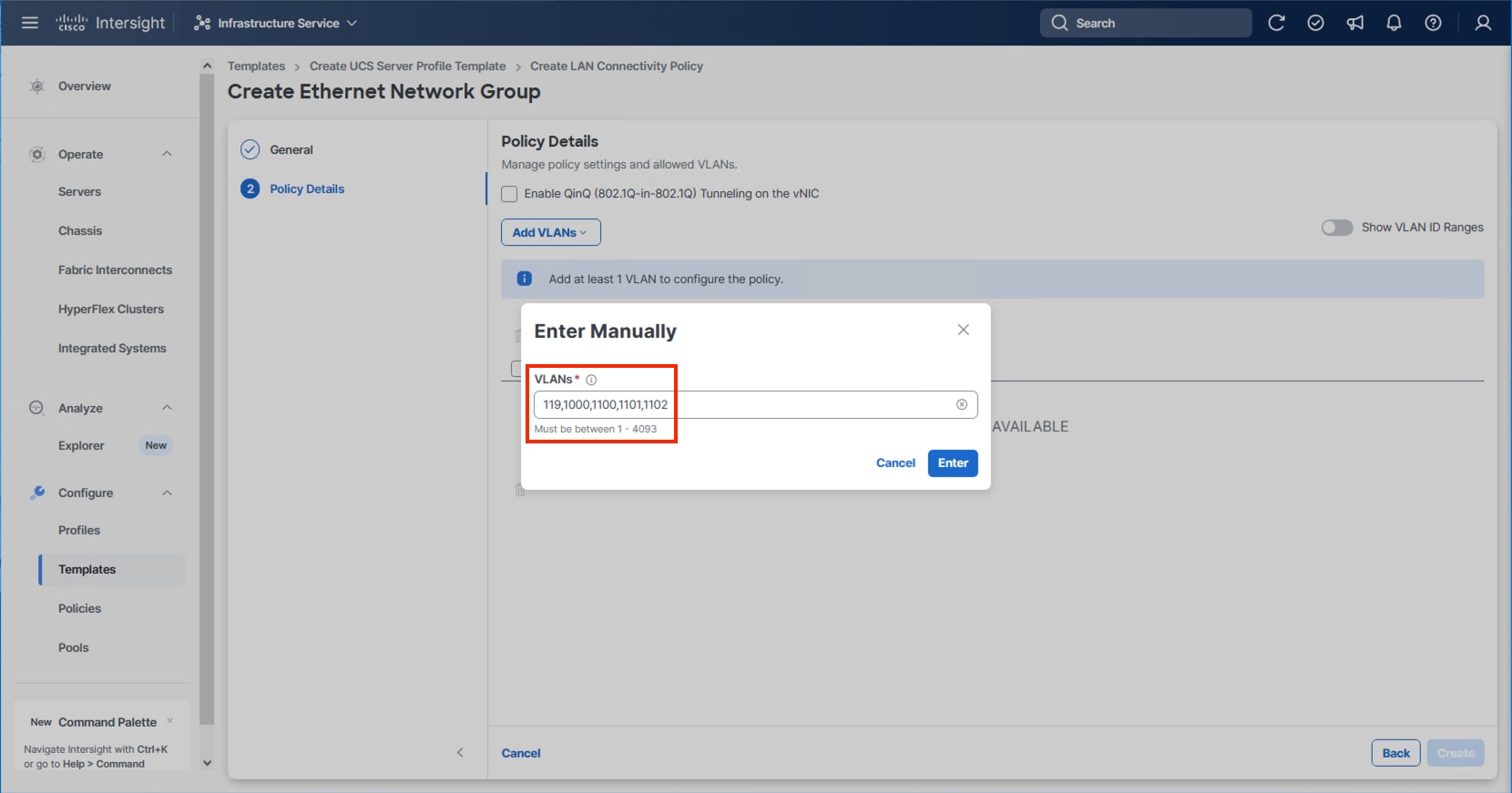Open Profiles page
This screenshot has width=1512, height=793.
click(x=79, y=531)
